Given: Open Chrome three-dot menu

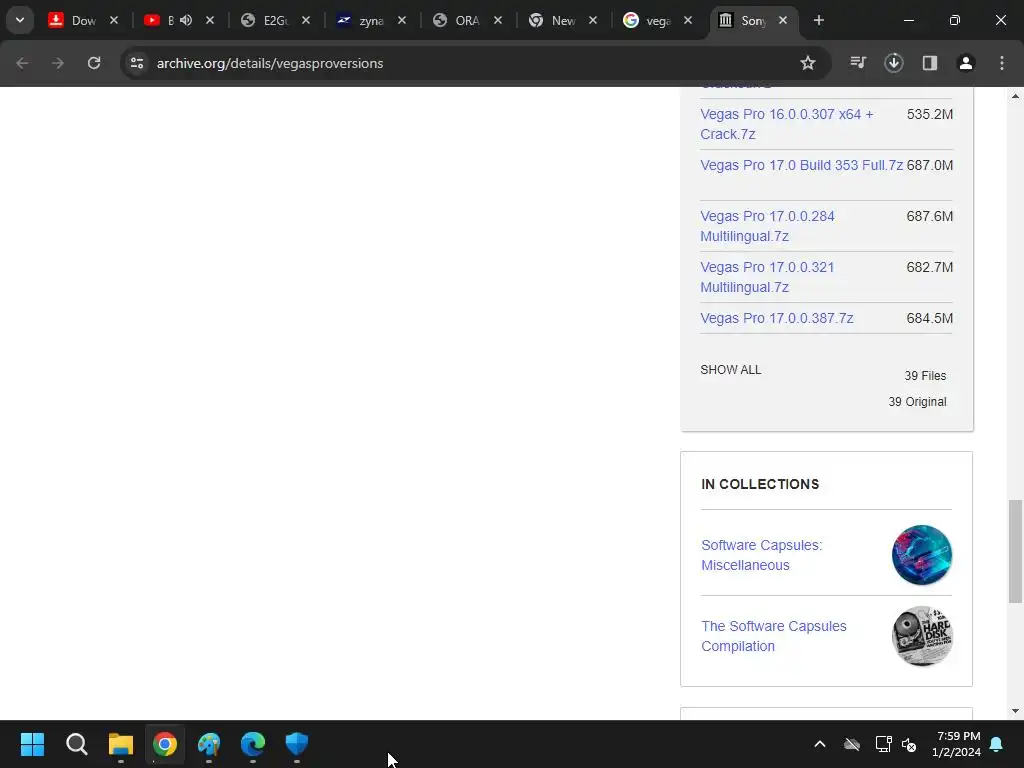Looking at the screenshot, I should tap(1002, 63).
